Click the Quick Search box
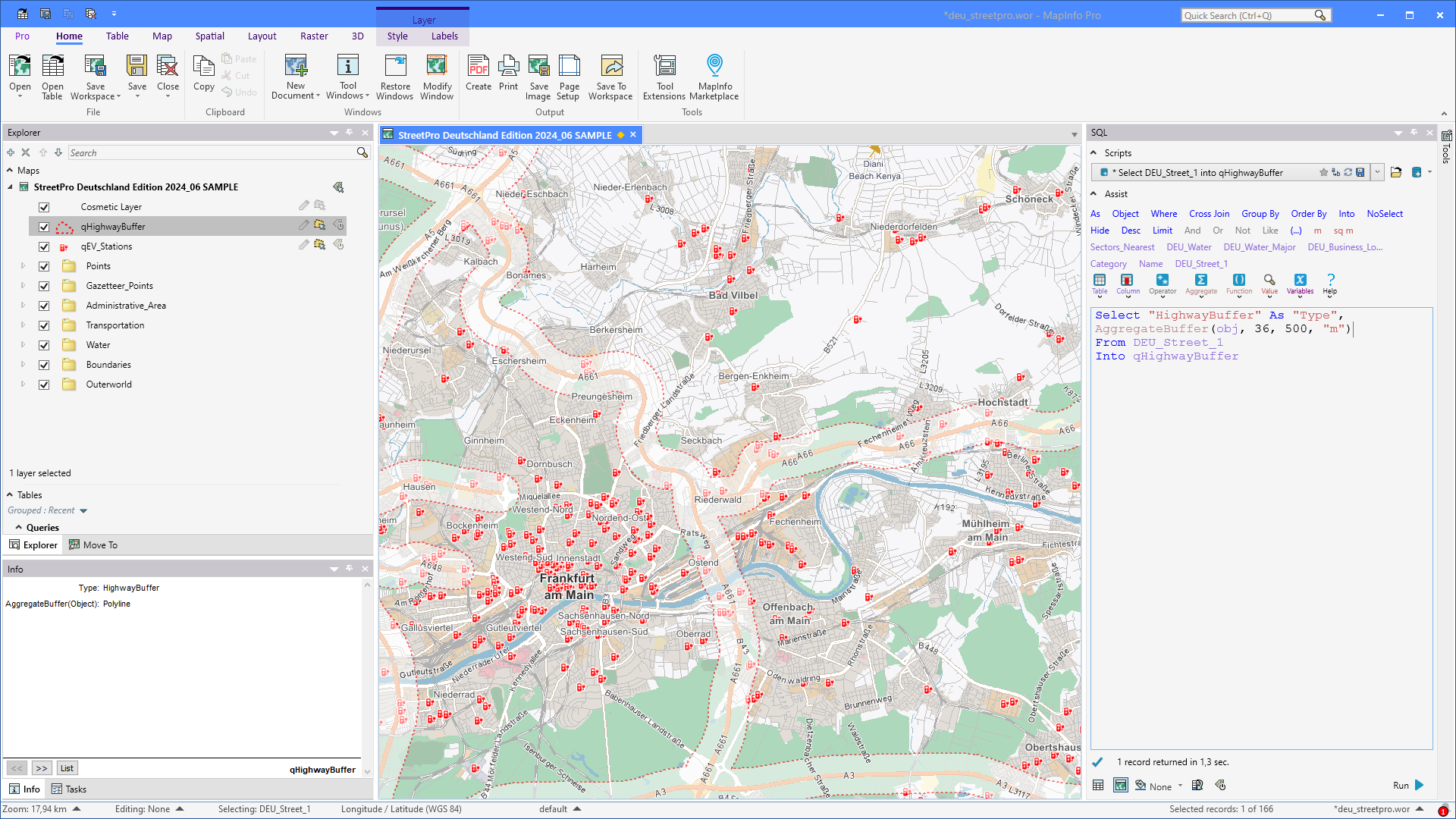1456x819 pixels. [1248, 15]
